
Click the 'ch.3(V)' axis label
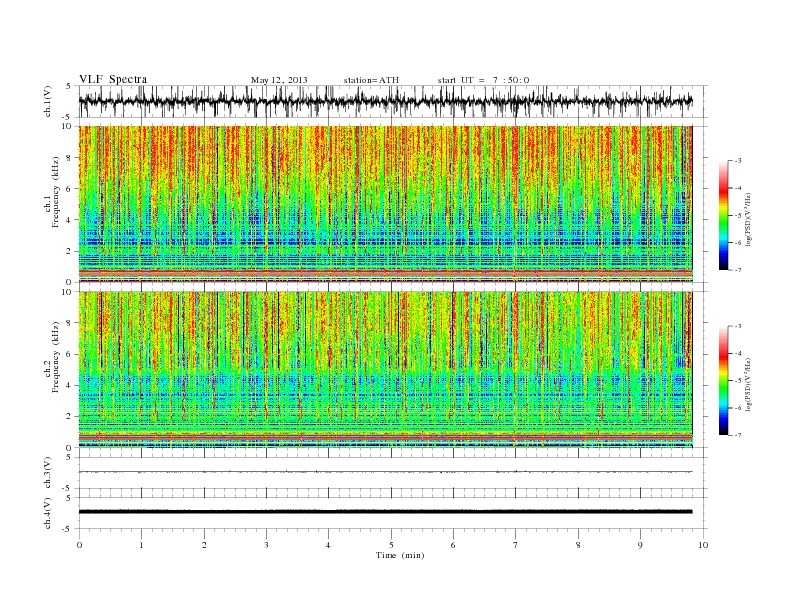47,473
